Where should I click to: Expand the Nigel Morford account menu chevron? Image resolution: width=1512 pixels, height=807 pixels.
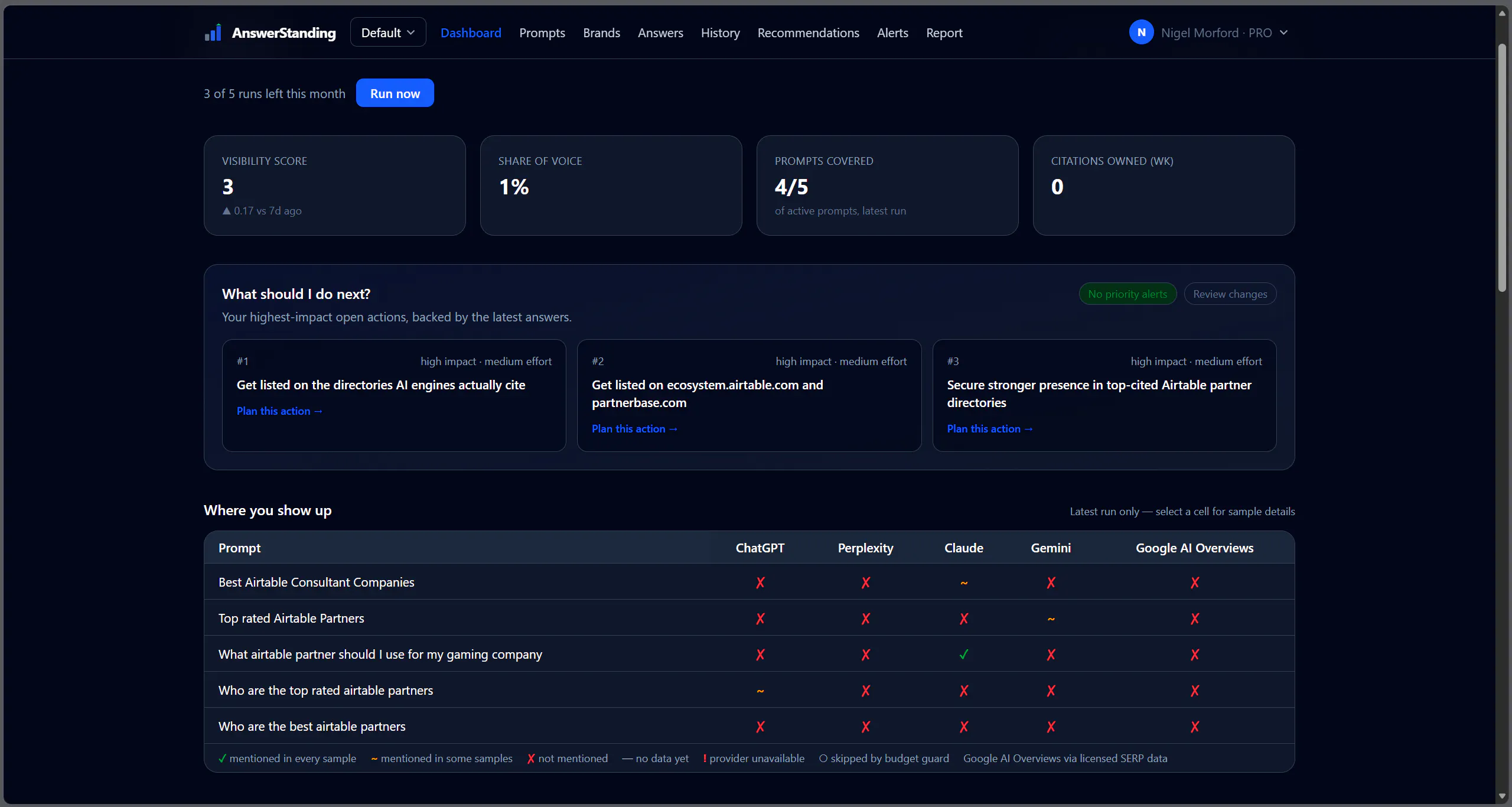pos(1283,33)
